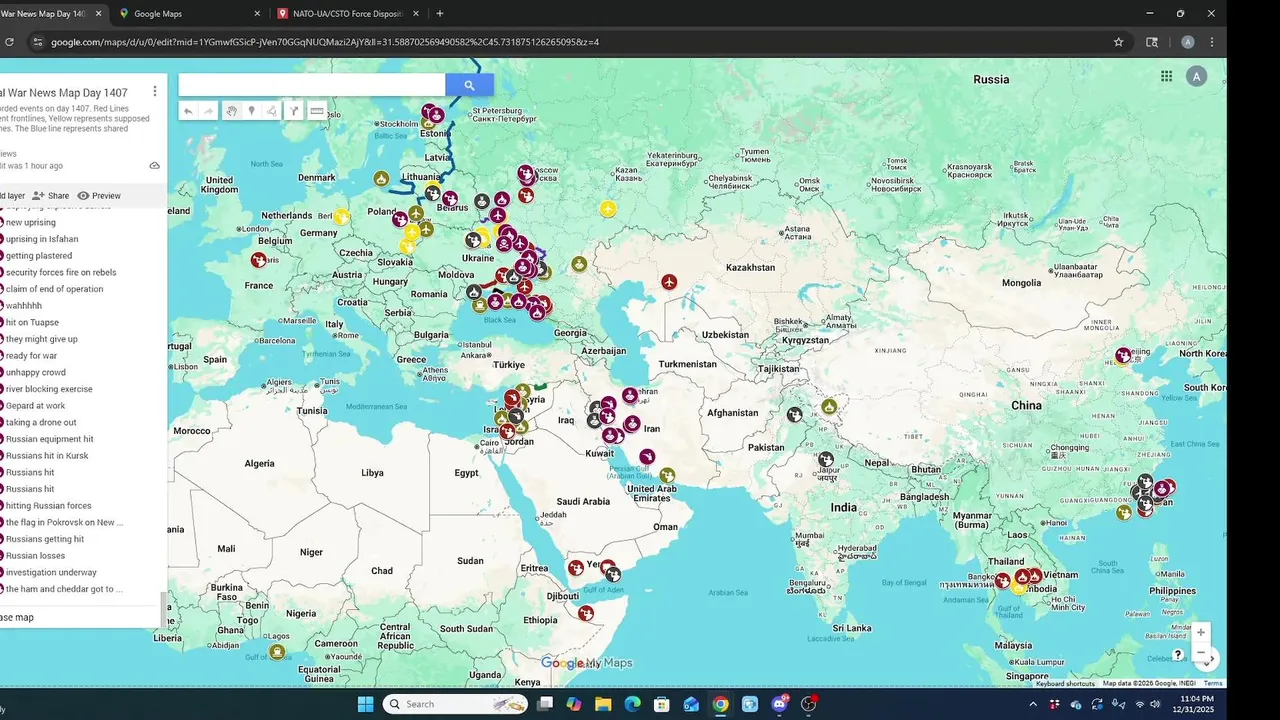Viewport: 1280px width, 720px height.
Task: Open Chrome three-dot menu
Action: [1212, 42]
